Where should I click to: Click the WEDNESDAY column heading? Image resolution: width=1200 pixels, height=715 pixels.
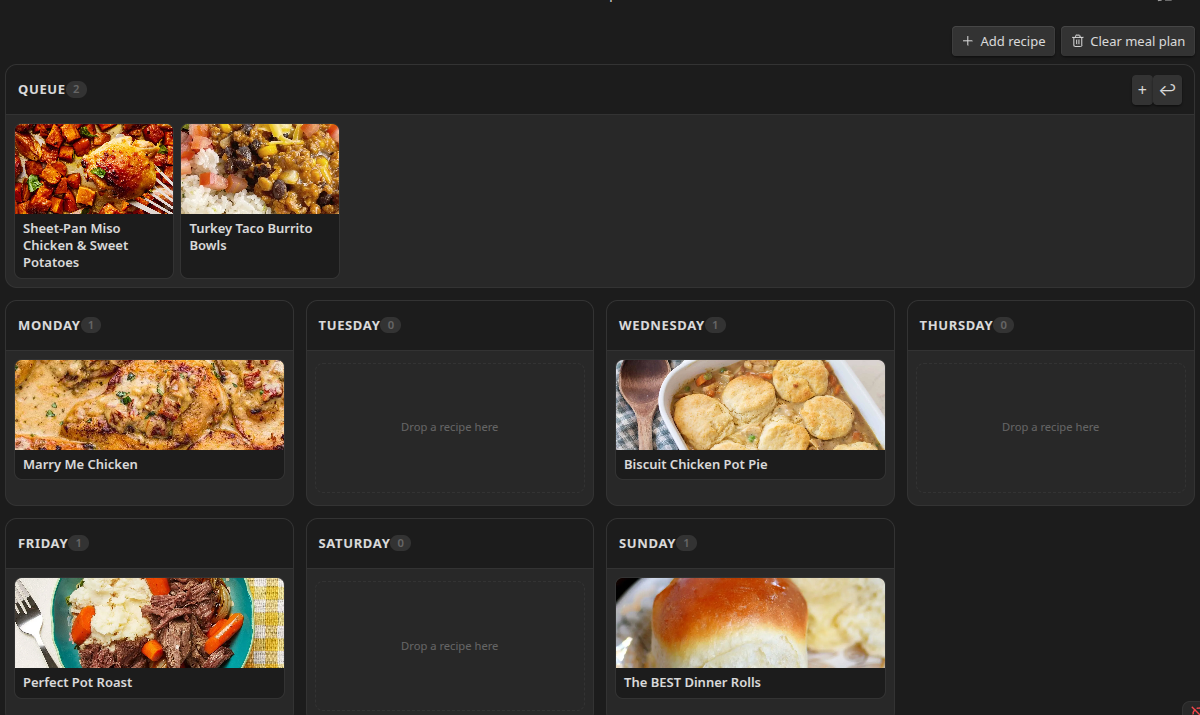tap(661, 326)
